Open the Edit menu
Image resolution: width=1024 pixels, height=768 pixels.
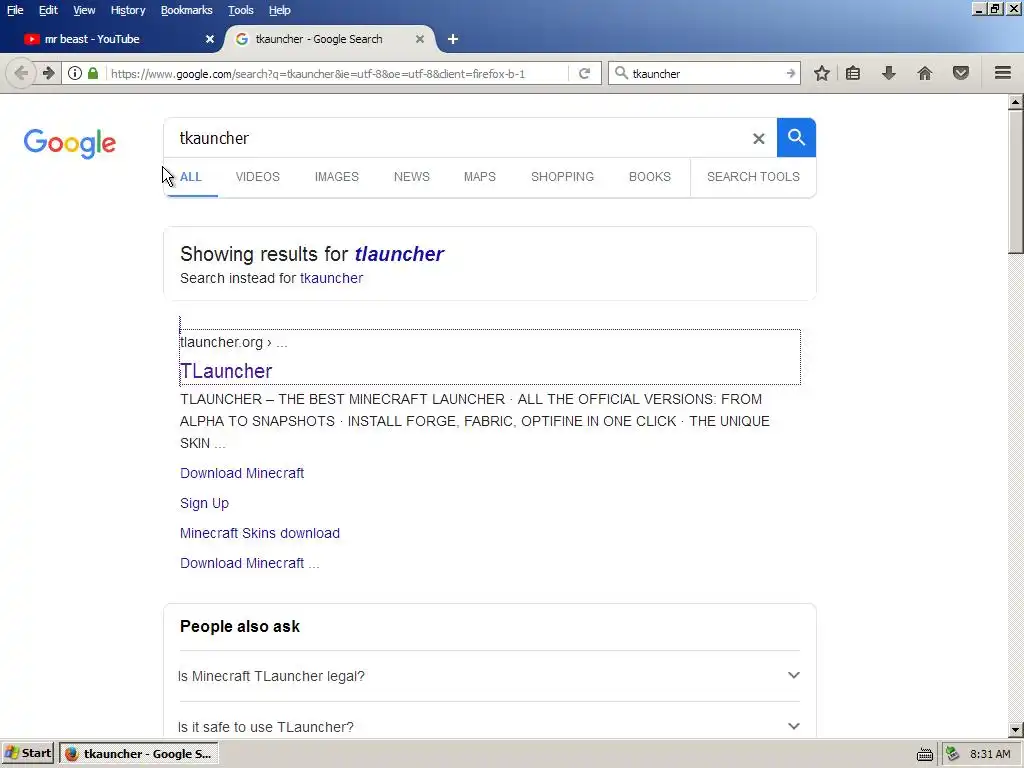[x=48, y=10]
